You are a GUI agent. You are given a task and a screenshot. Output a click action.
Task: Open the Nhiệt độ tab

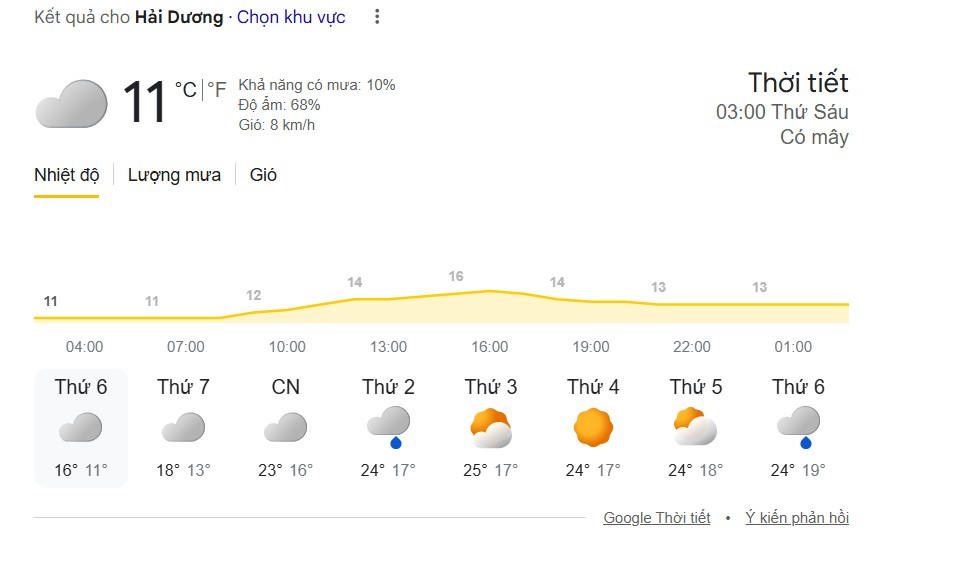[67, 175]
